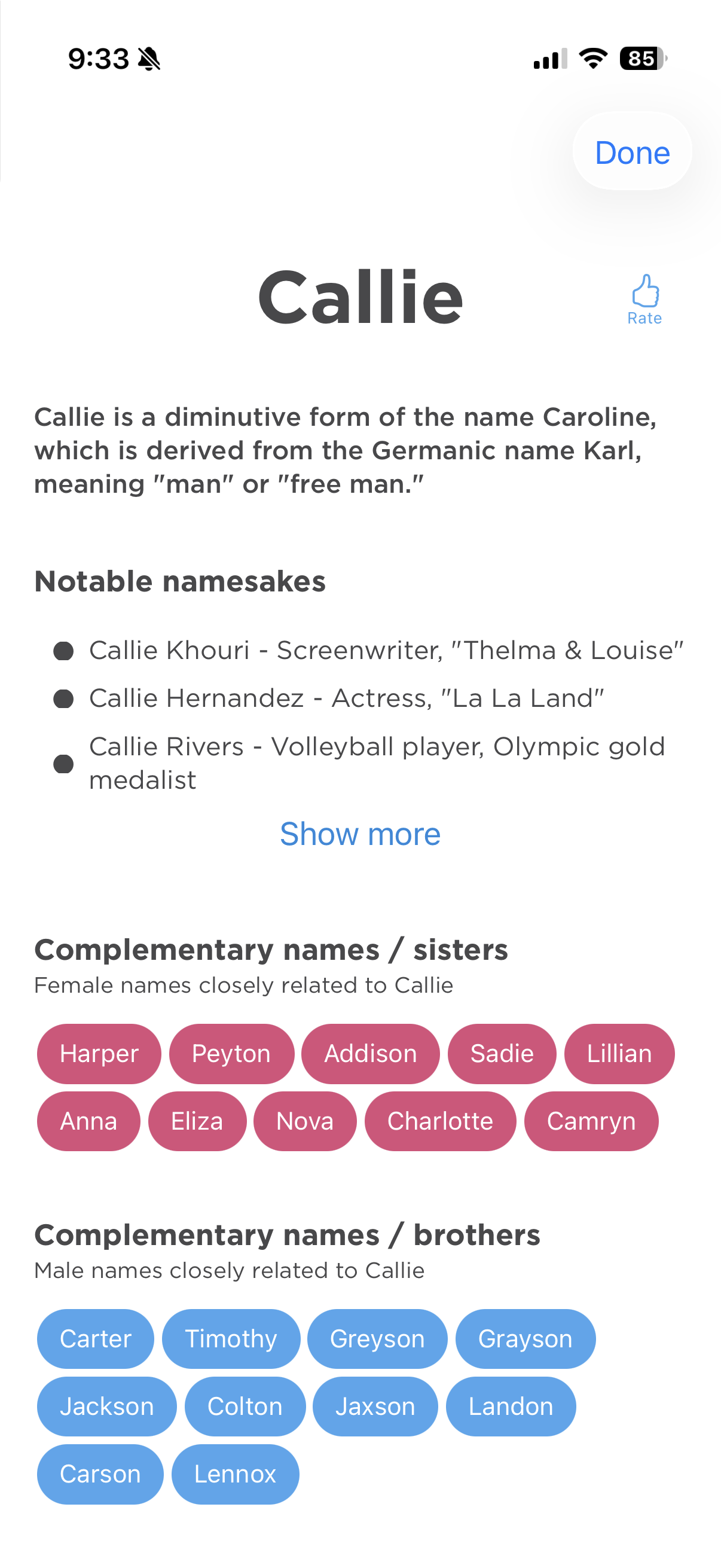Tap the Nova name suggestion

coord(305,1121)
